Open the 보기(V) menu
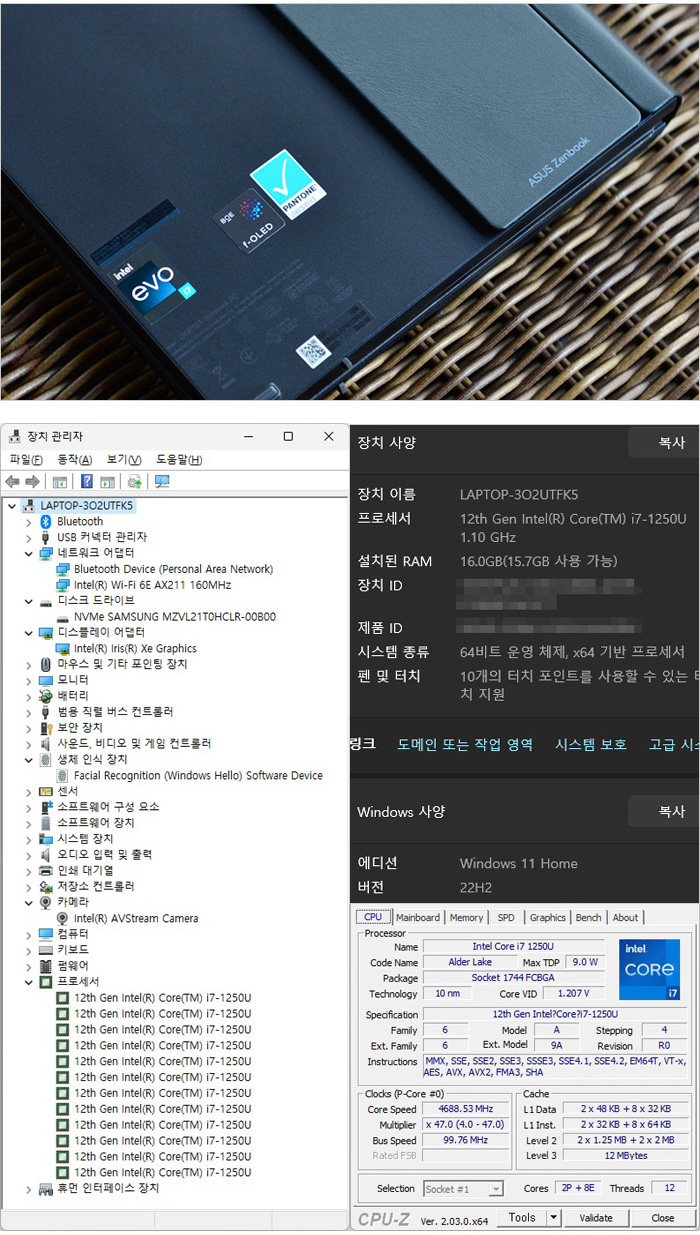This screenshot has width=700, height=1235. (123, 460)
